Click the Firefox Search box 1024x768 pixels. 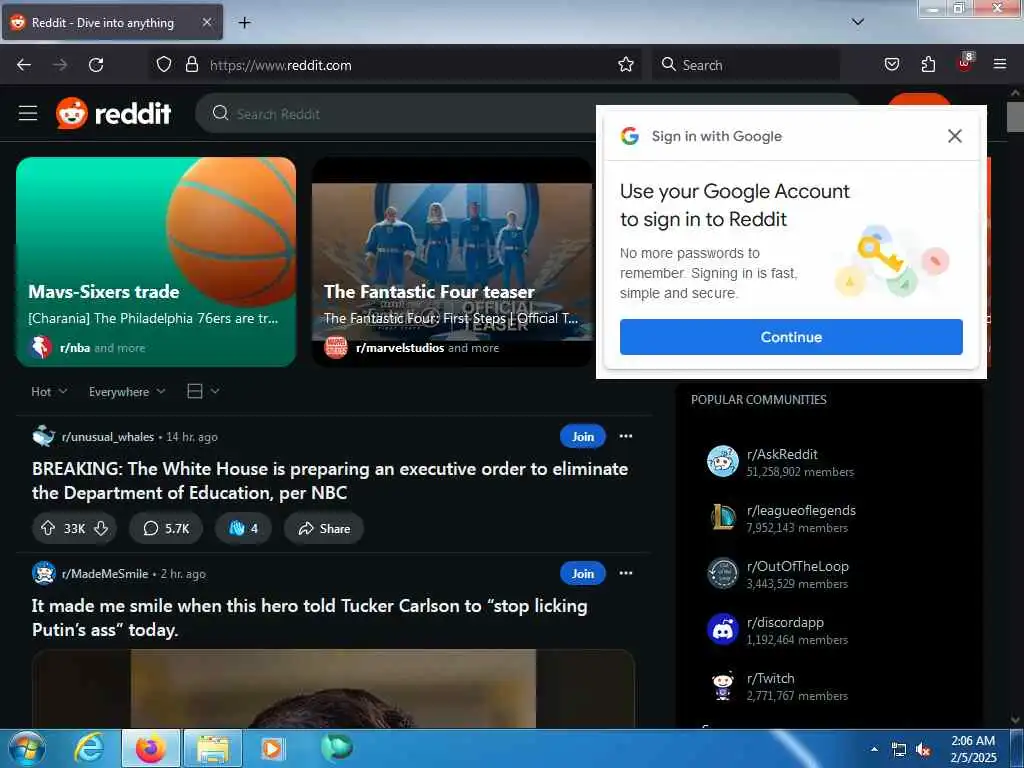click(746, 65)
